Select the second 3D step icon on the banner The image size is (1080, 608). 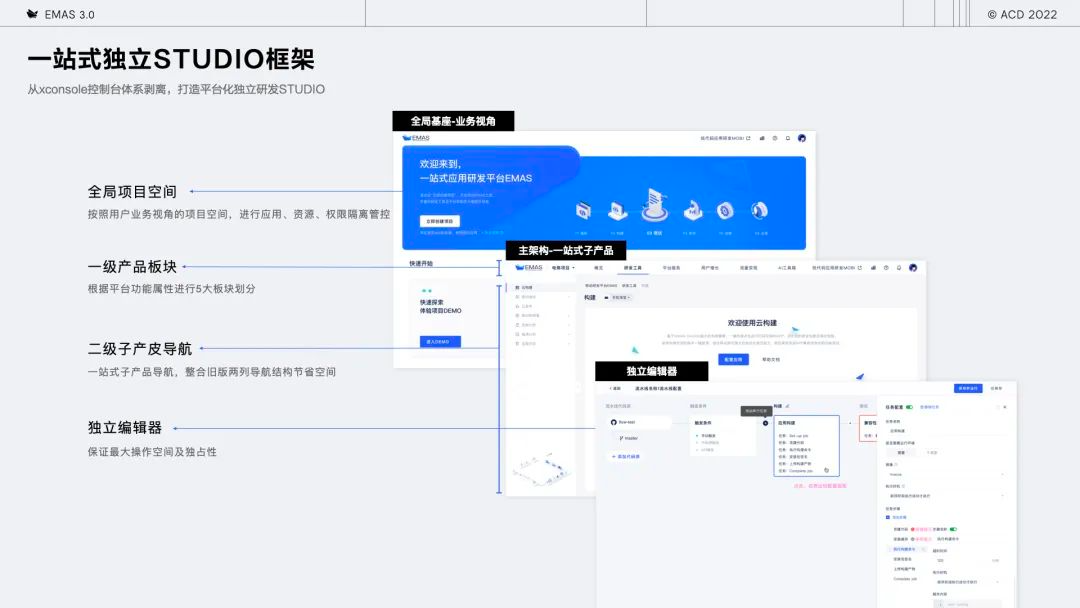617,211
